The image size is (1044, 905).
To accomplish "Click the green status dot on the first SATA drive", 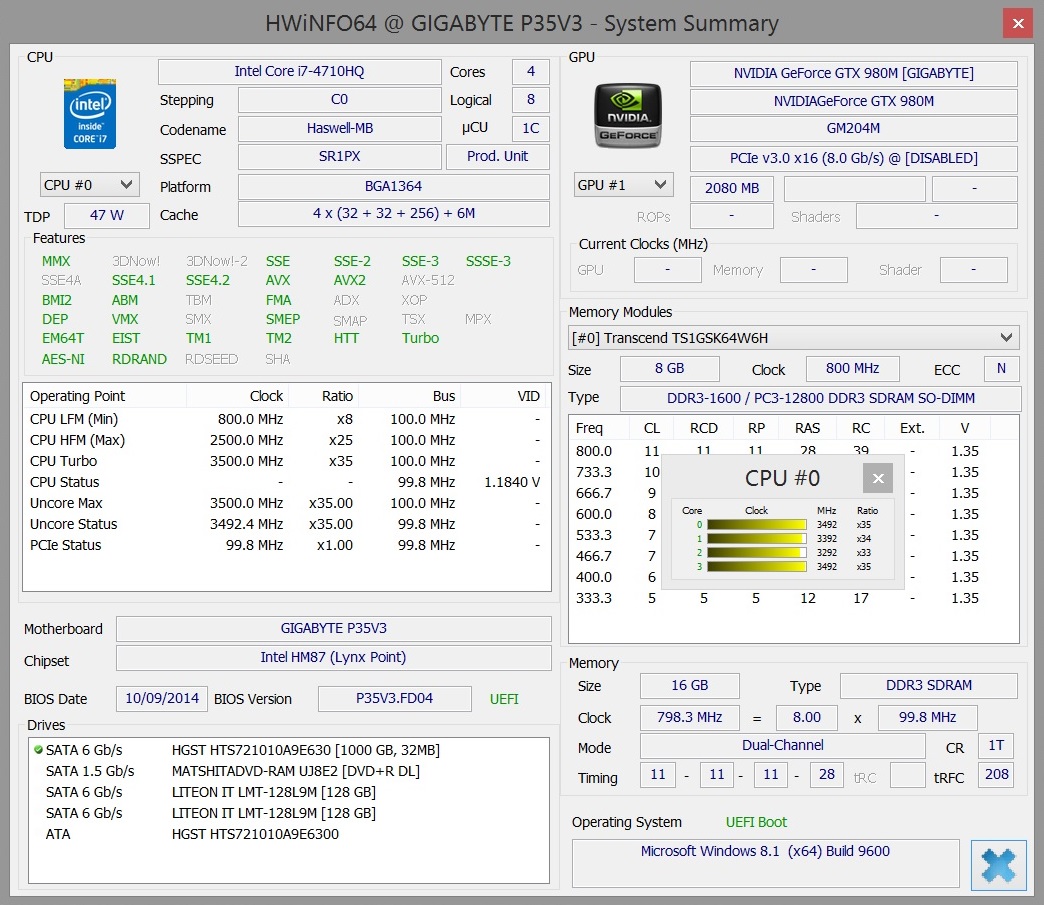I will click(x=38, y=750).
